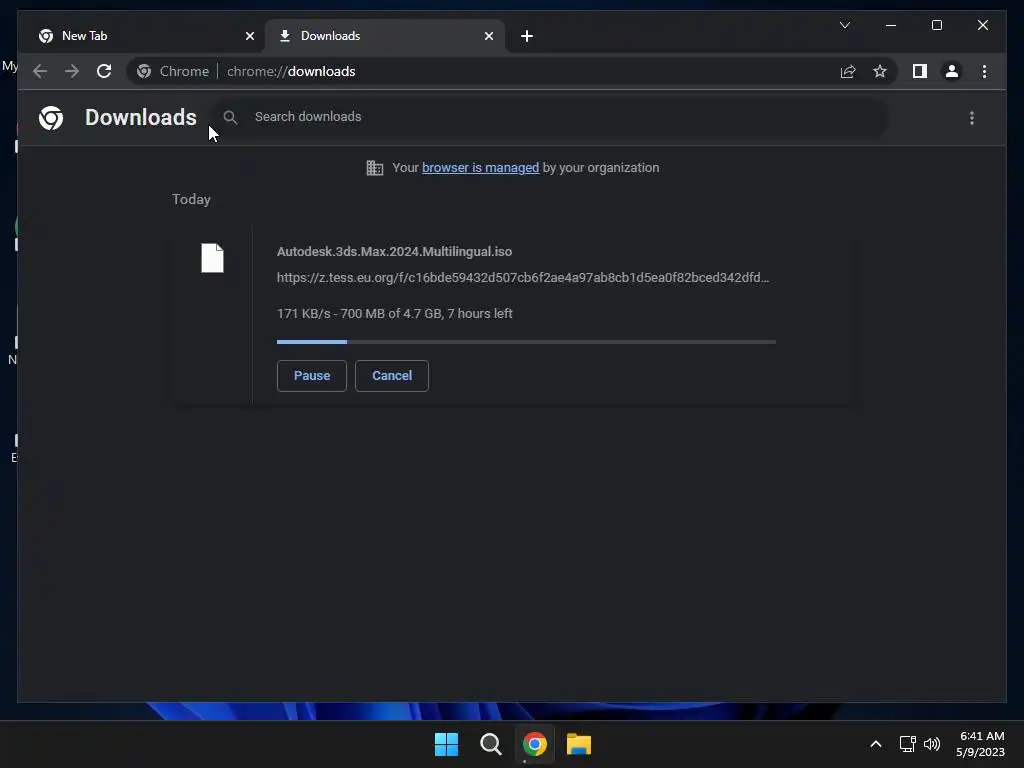Reload the Downloads page
The image size is (1024, 768).
[x=104, y=71]
